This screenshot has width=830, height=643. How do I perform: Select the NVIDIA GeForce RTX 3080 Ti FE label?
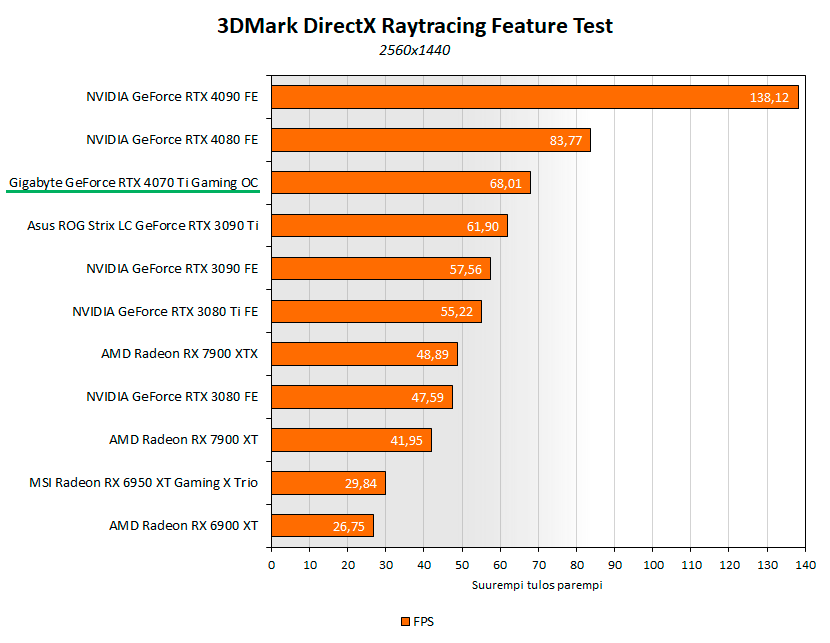[x=165, y=312]
